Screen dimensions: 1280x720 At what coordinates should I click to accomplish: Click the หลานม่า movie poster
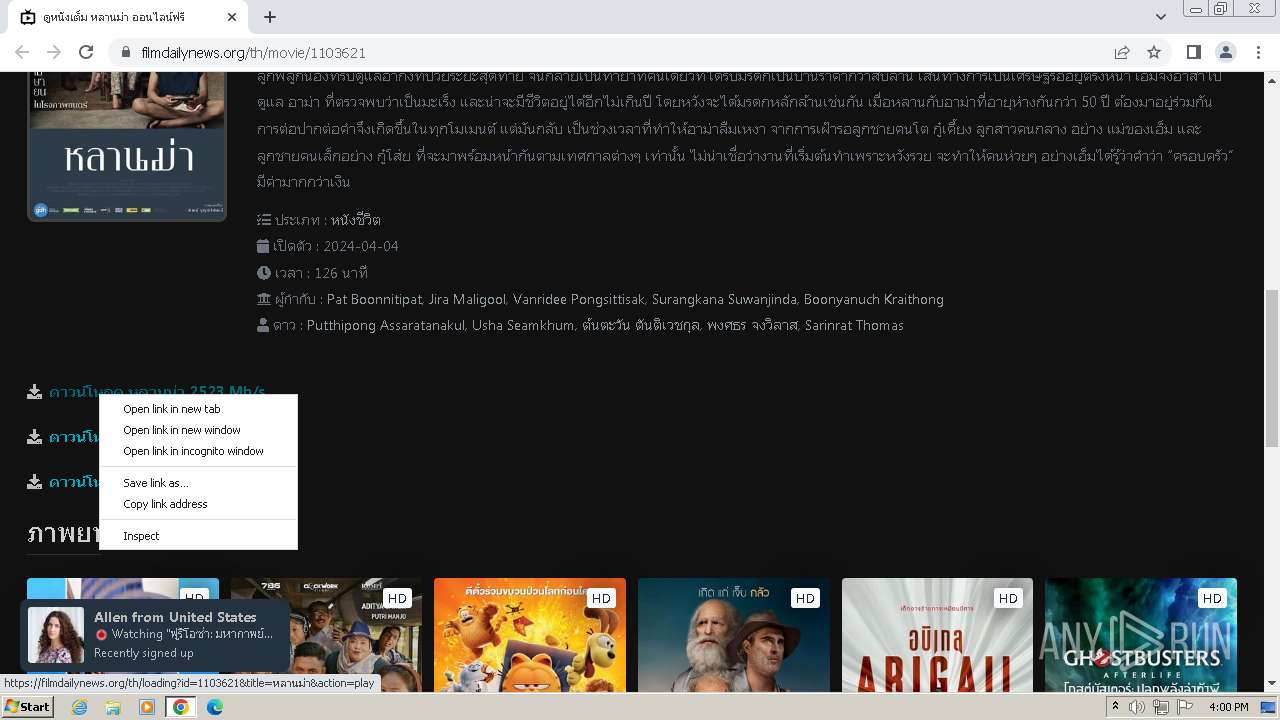(x=127, y=146)
